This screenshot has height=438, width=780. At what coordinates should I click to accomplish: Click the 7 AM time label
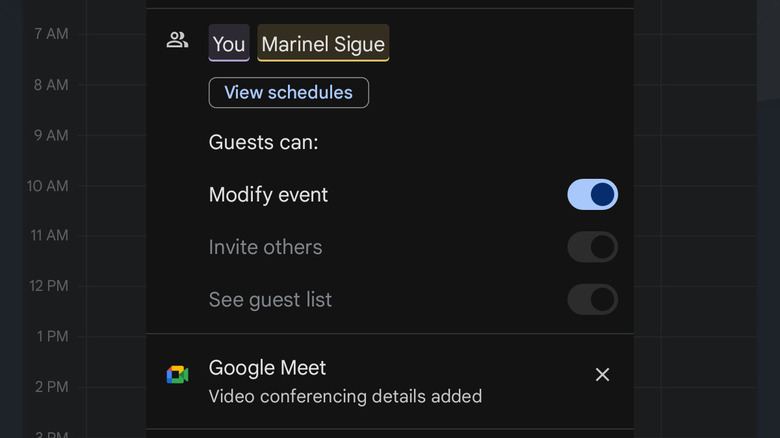pos(50,34)
